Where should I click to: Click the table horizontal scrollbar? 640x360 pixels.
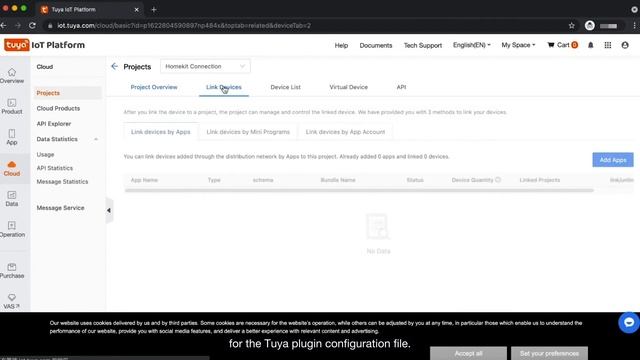pos(359,190)
